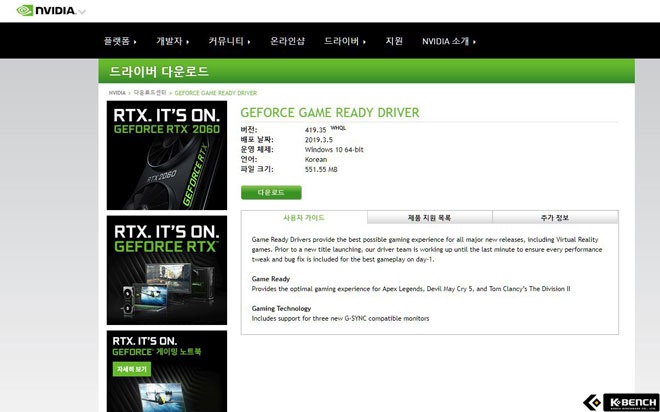The image size is (660, 412).
Task: Click the version number 419.35
Action: [316, 130]
